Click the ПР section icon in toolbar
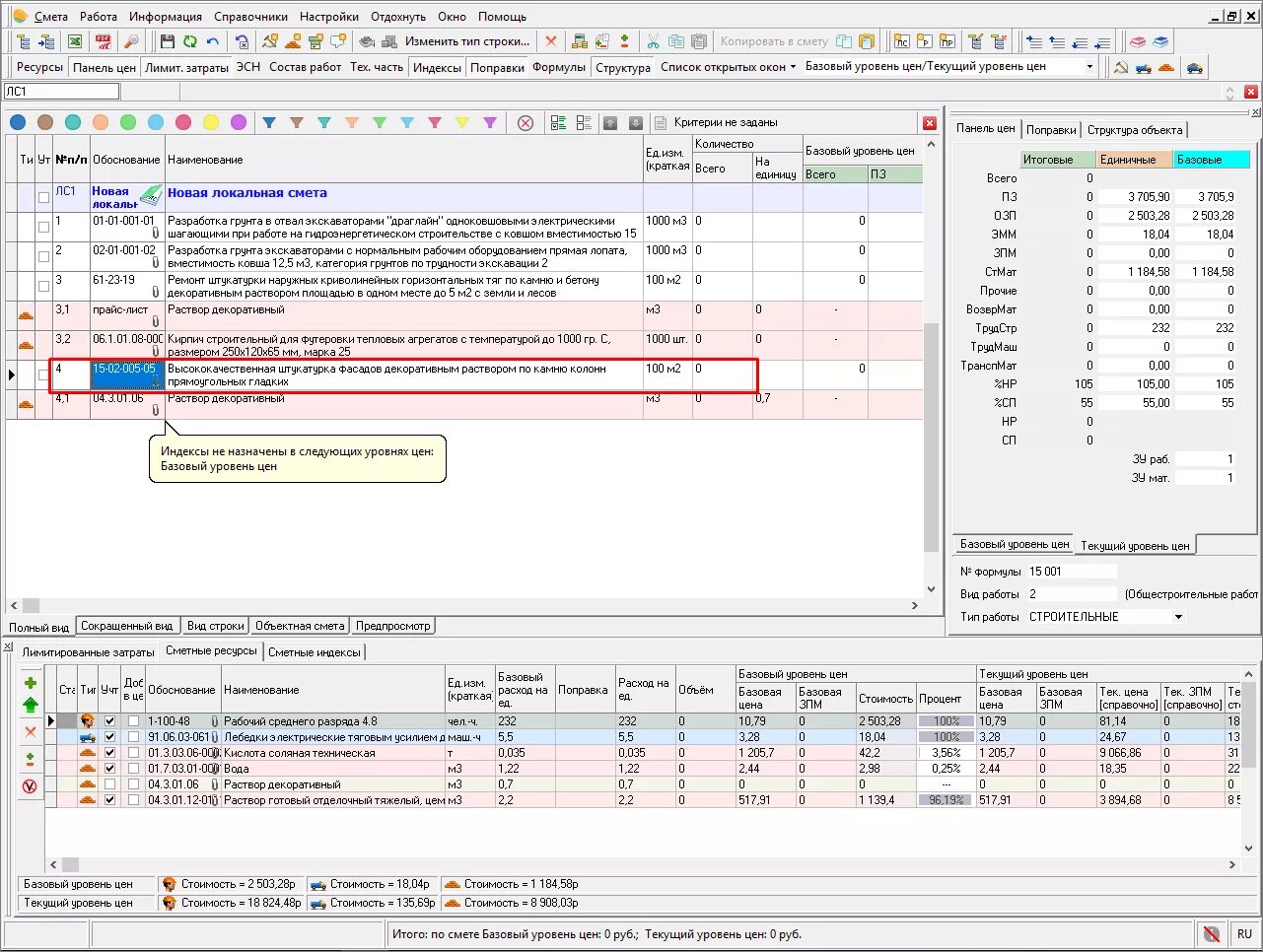The image size is (1263, 952). (947, 41)
